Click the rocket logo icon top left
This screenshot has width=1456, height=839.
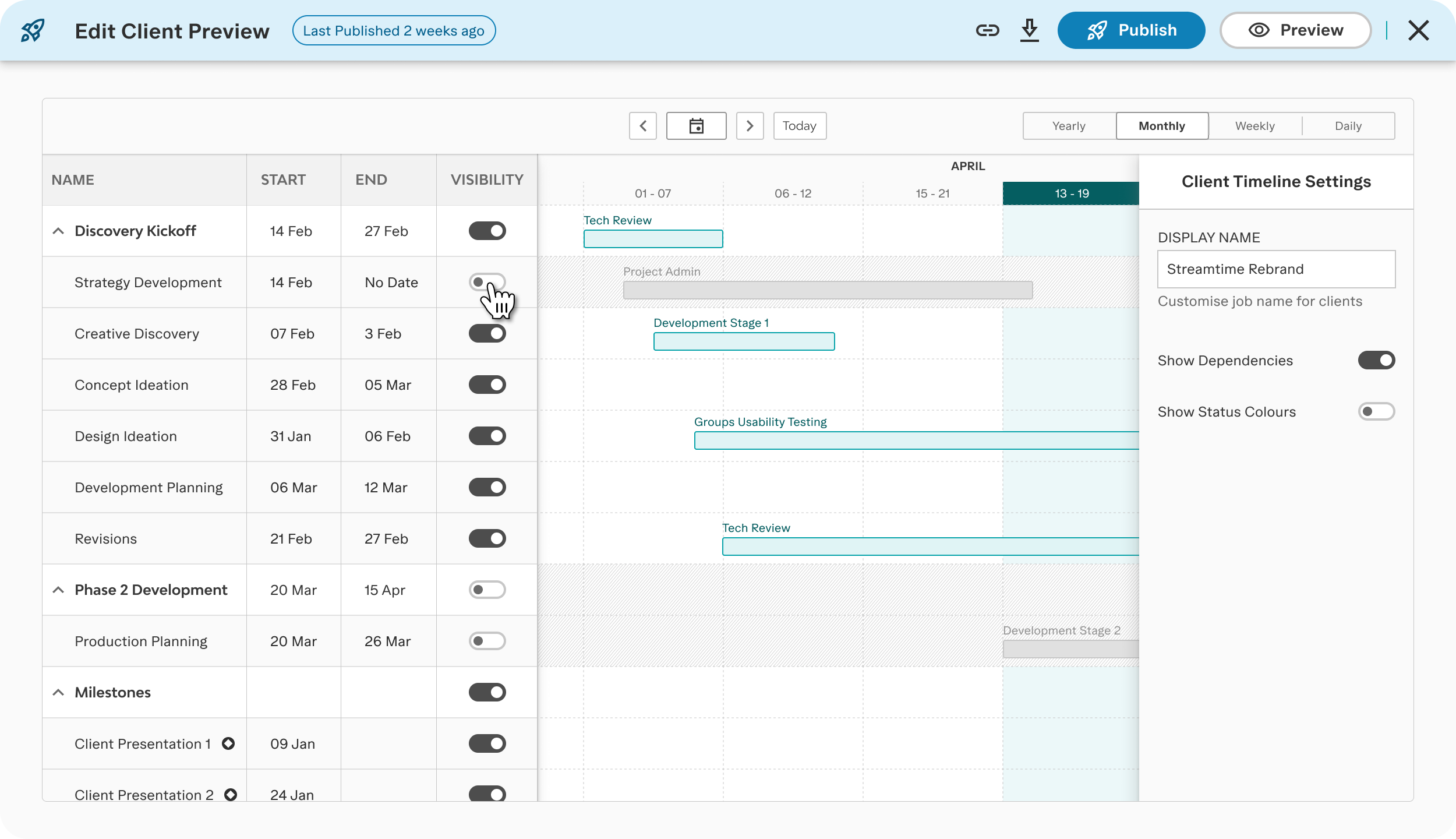(33, 30)
